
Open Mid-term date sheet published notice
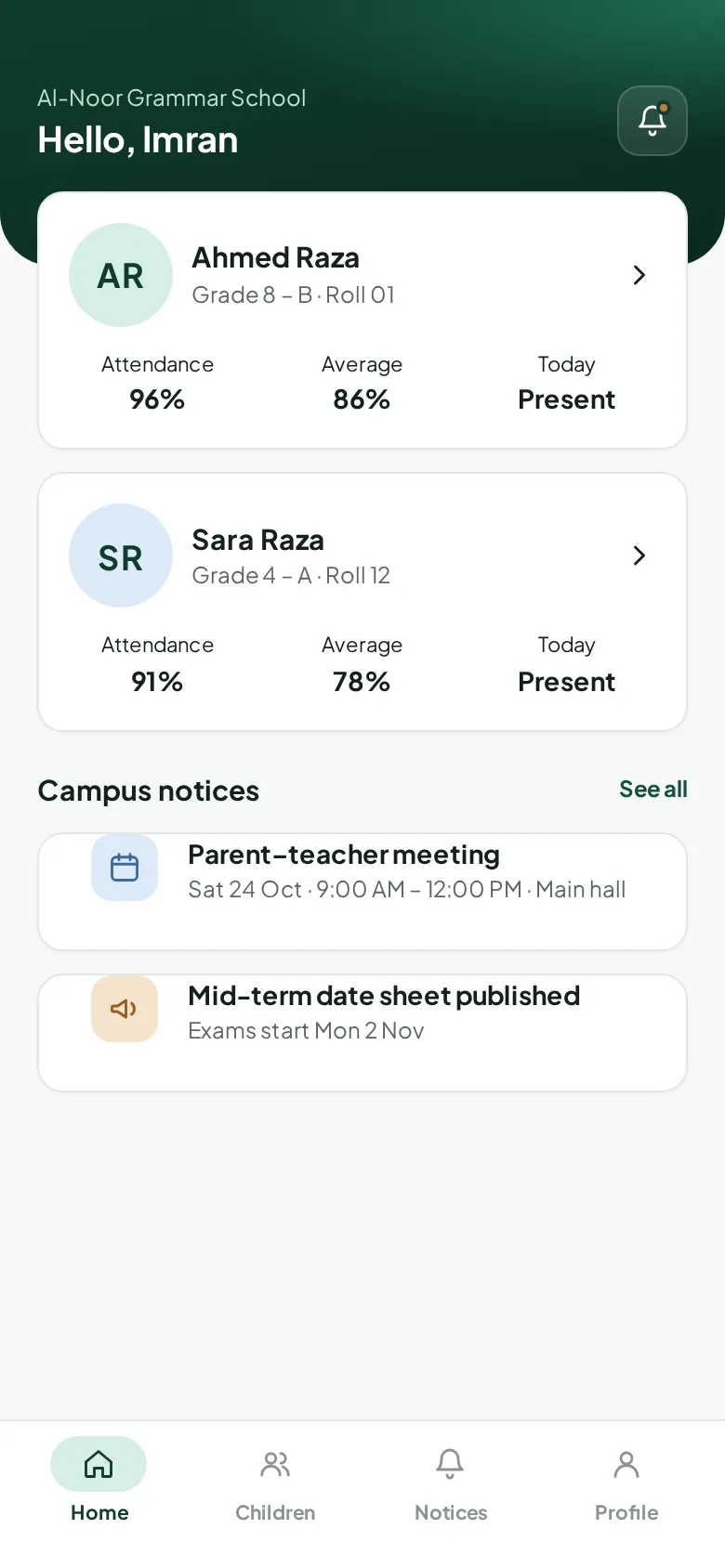point(362,1033)
